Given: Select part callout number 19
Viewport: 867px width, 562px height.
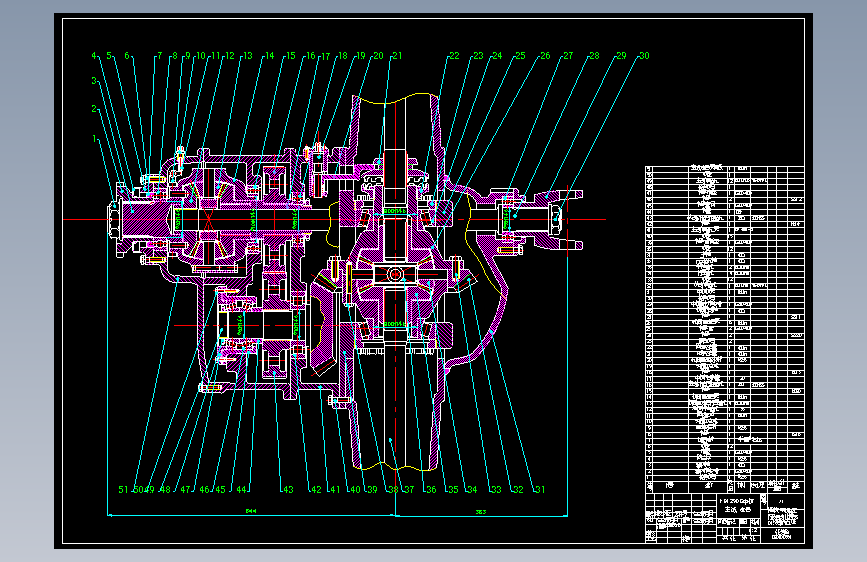Looking at the screenshot, I should click(361, 56).
